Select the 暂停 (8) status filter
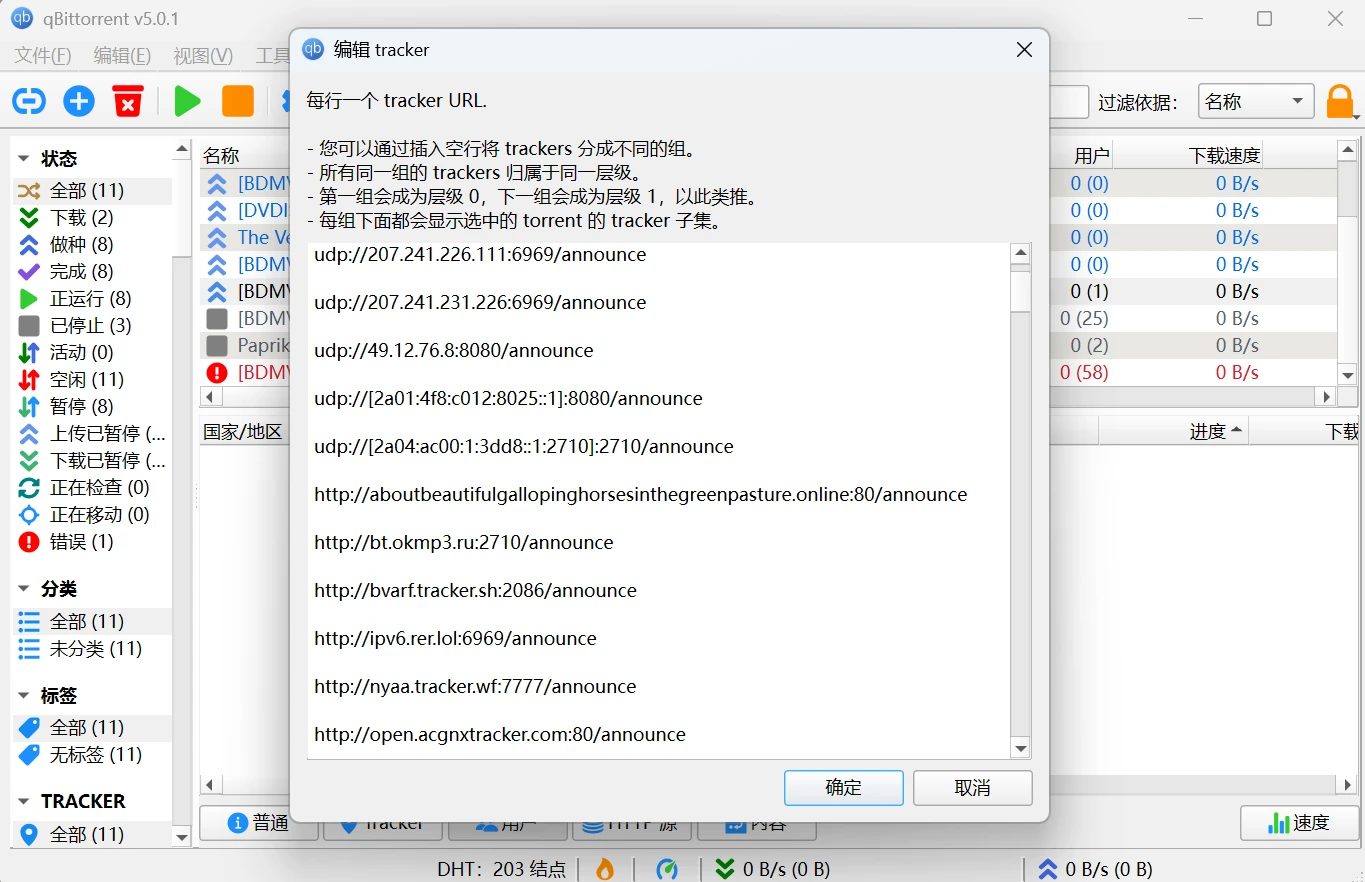The image size is (1365, 882). (81, 406)
